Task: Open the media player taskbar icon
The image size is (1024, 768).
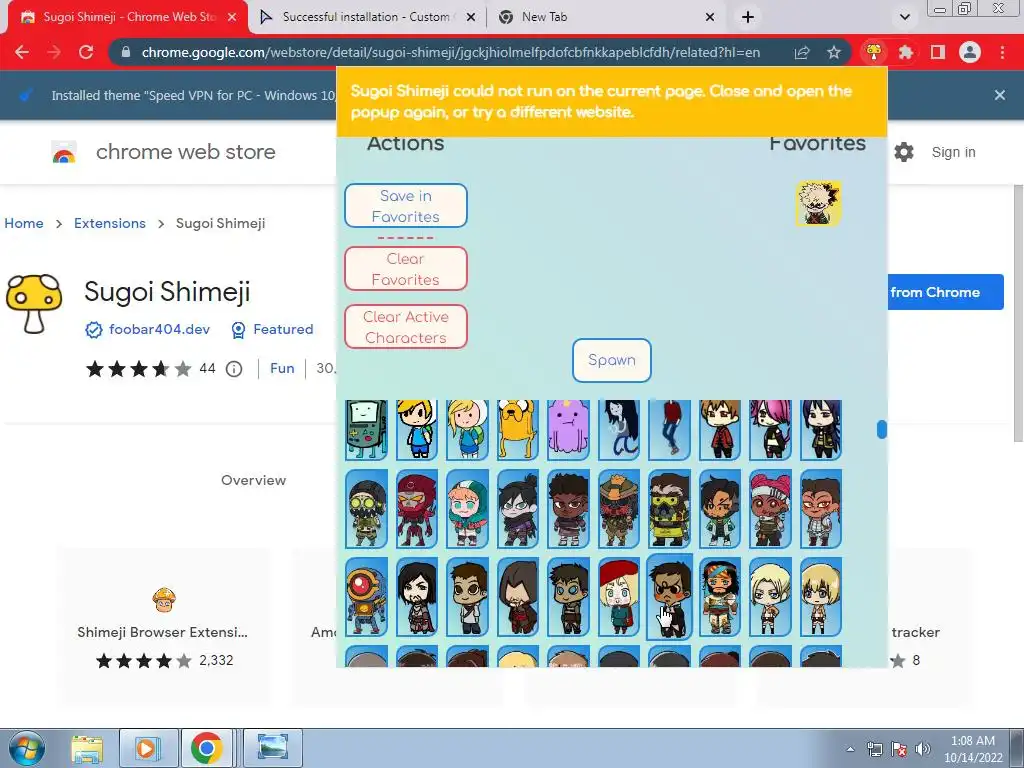Action: [x=148, y=748]
